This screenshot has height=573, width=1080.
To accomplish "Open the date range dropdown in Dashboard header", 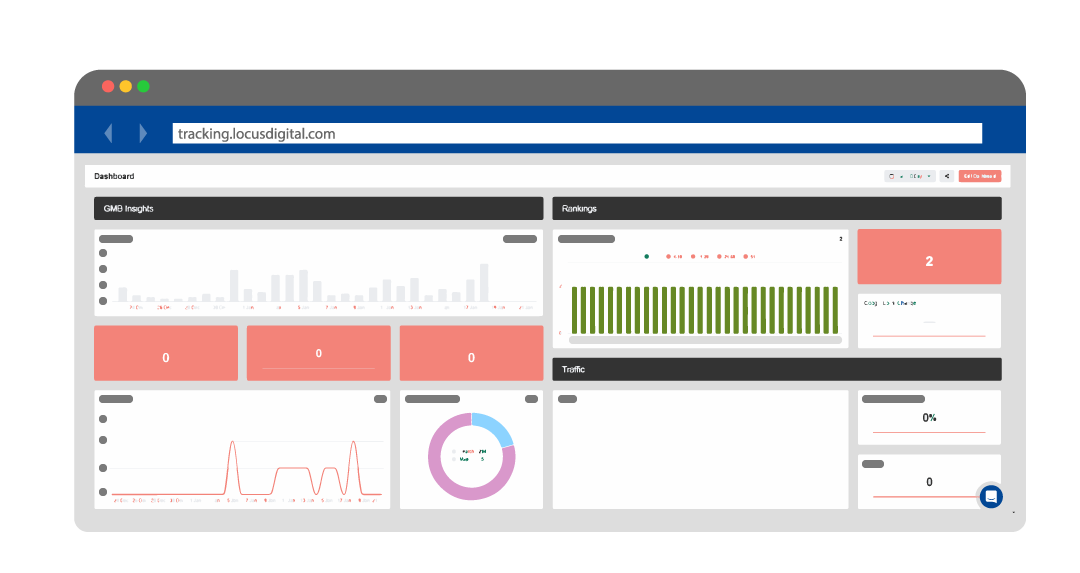I will pos(910,176).
